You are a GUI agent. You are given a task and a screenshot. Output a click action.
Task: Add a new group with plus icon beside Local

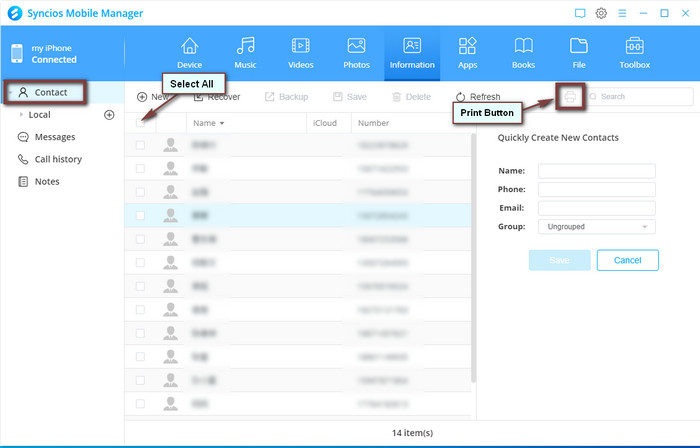[109, 115]
